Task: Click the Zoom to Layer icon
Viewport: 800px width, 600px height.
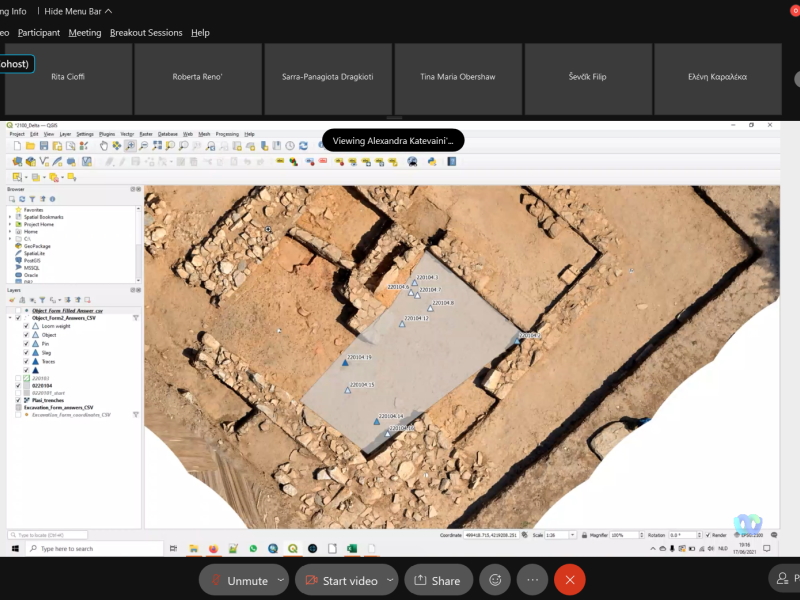Action: (x=183, y=146)
